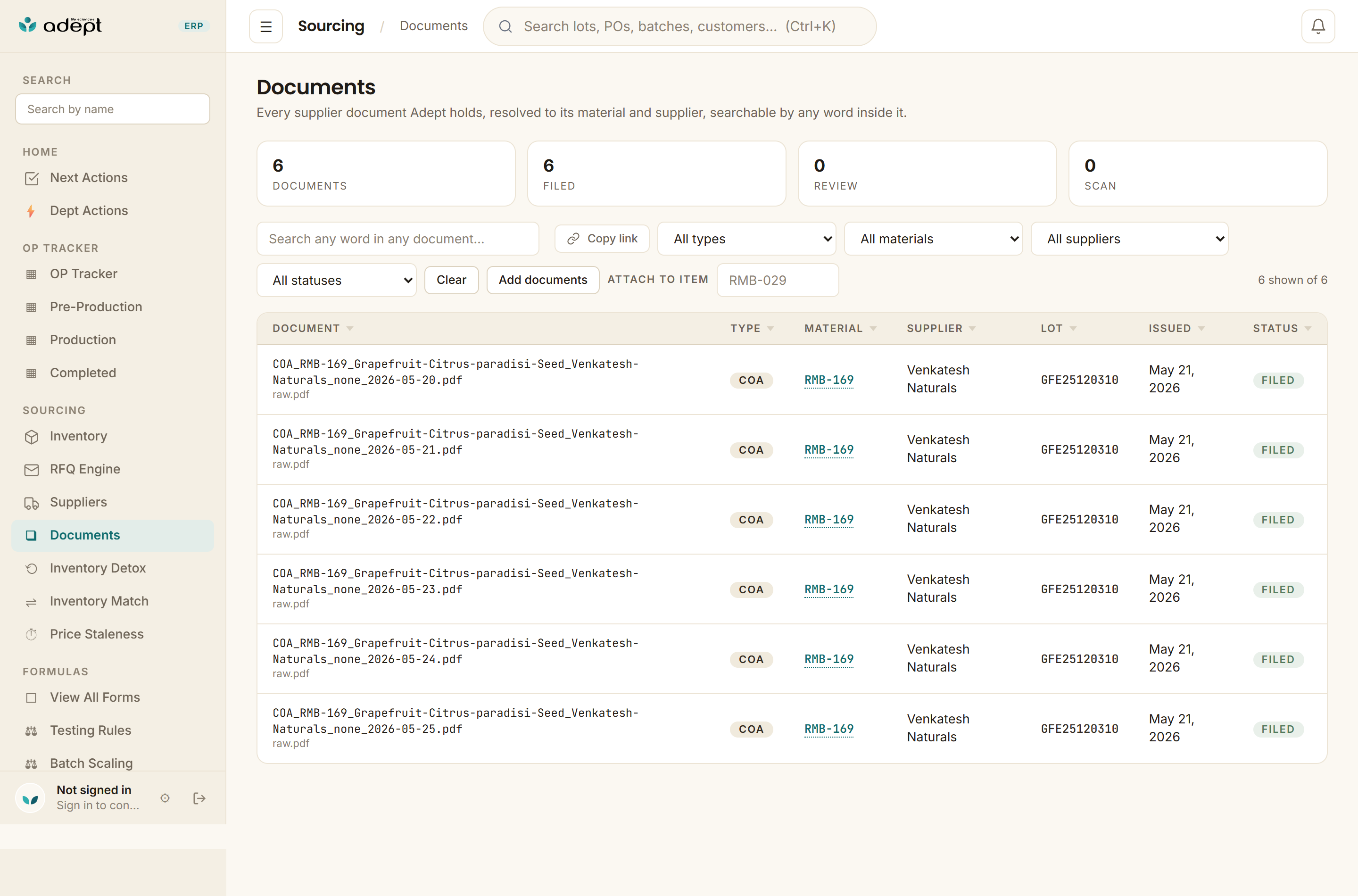Screen dimensions: 1358x896
Task: Click the Pre-Production grid icon
Action: 32,307
